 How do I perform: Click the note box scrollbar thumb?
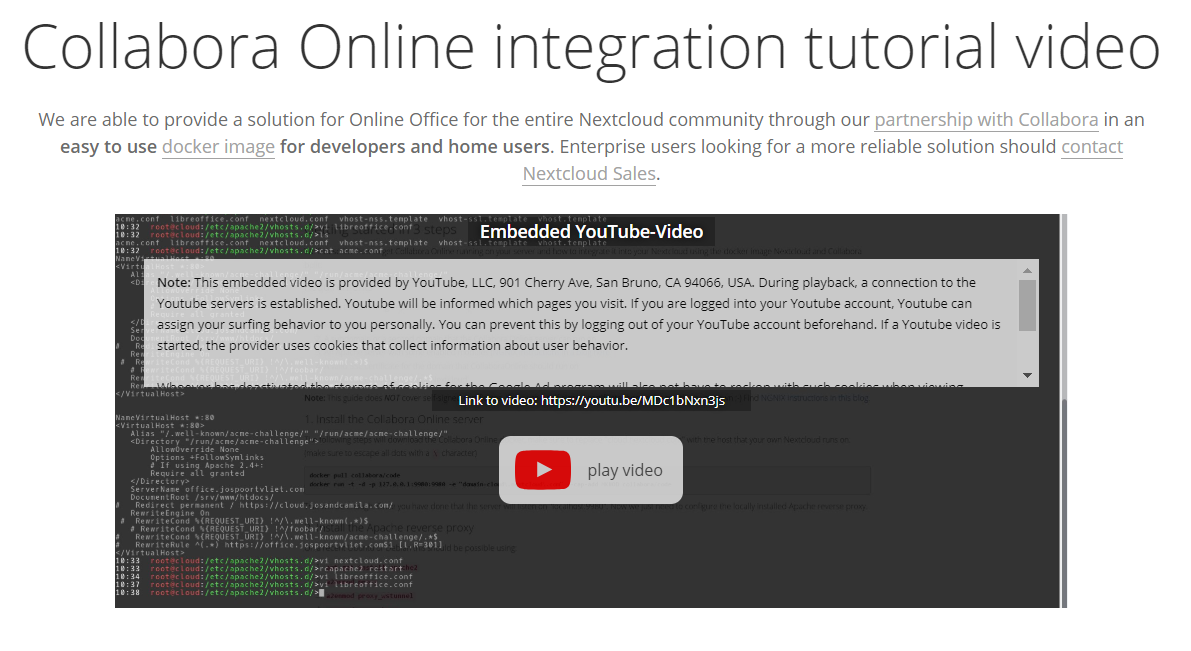click(x=1027, y=305)
